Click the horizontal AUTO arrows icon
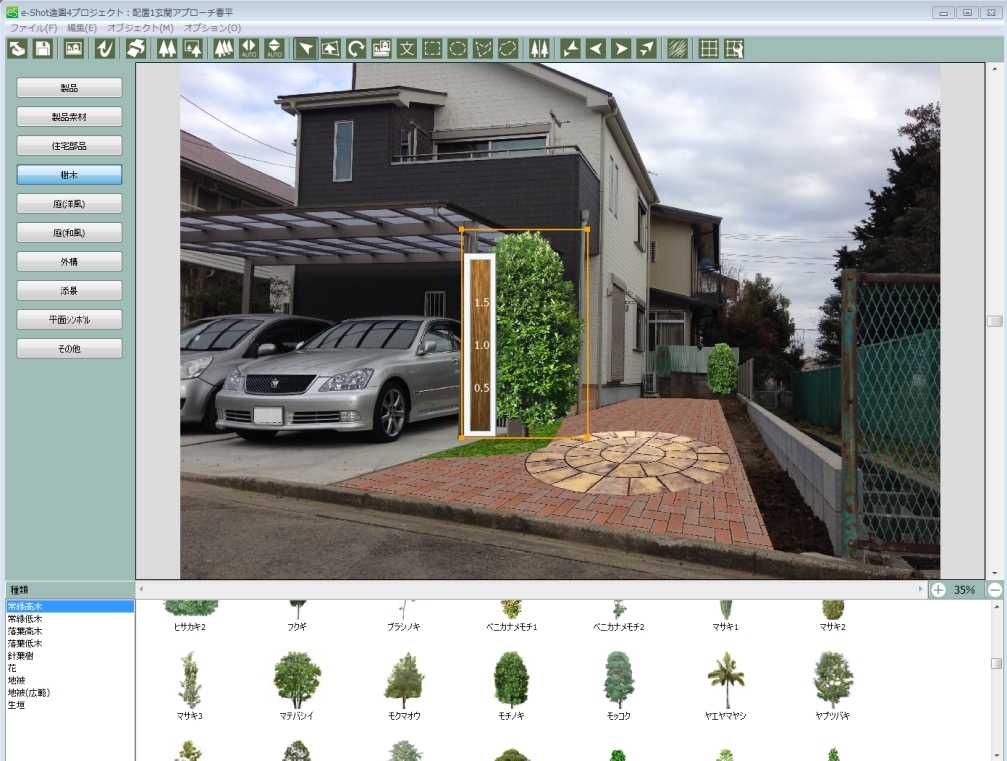Image resolution: width=1007 pixels, height=761 pixels. coord(249,49)
